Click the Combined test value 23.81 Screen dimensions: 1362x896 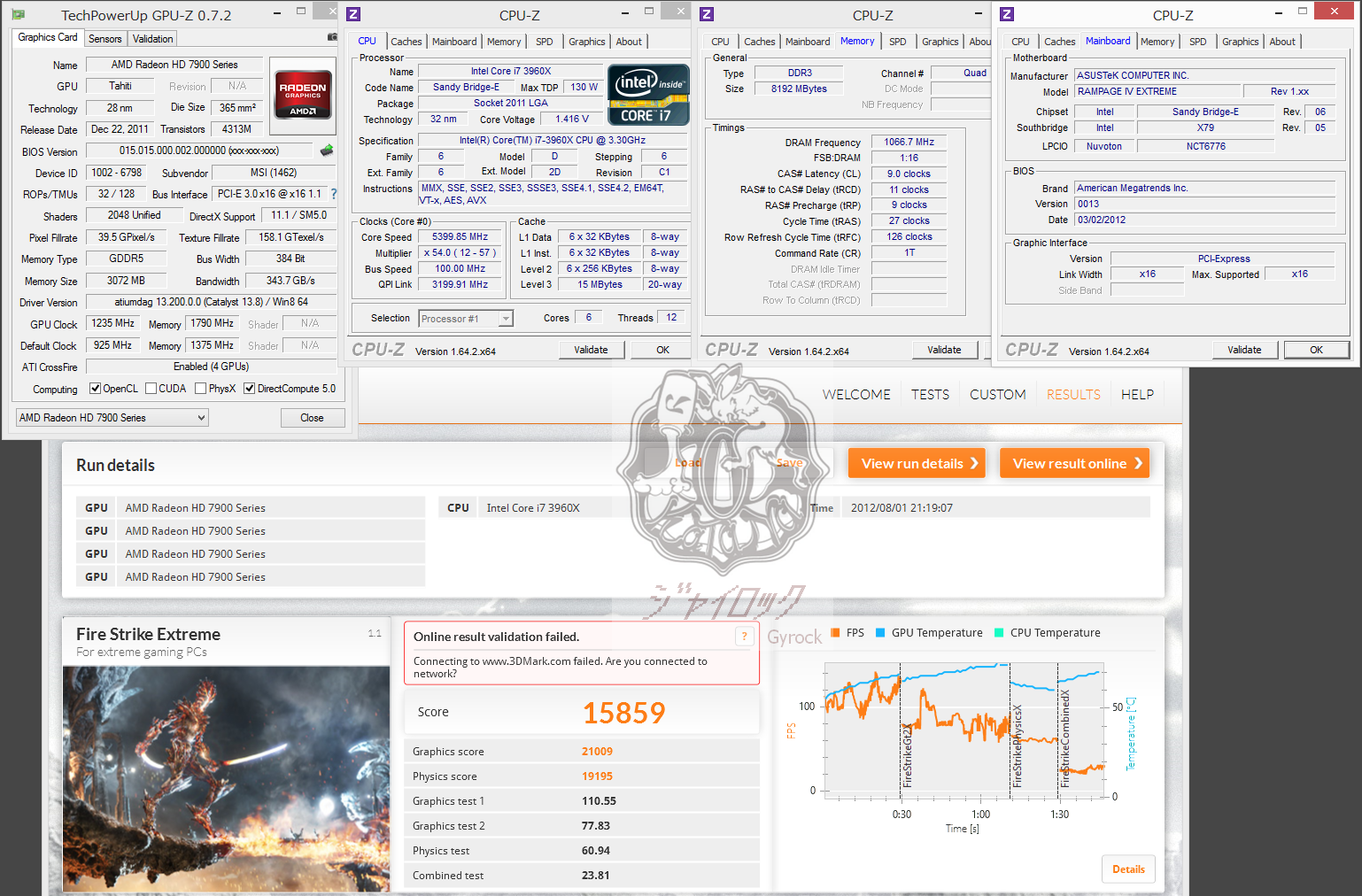pos(595,875)
